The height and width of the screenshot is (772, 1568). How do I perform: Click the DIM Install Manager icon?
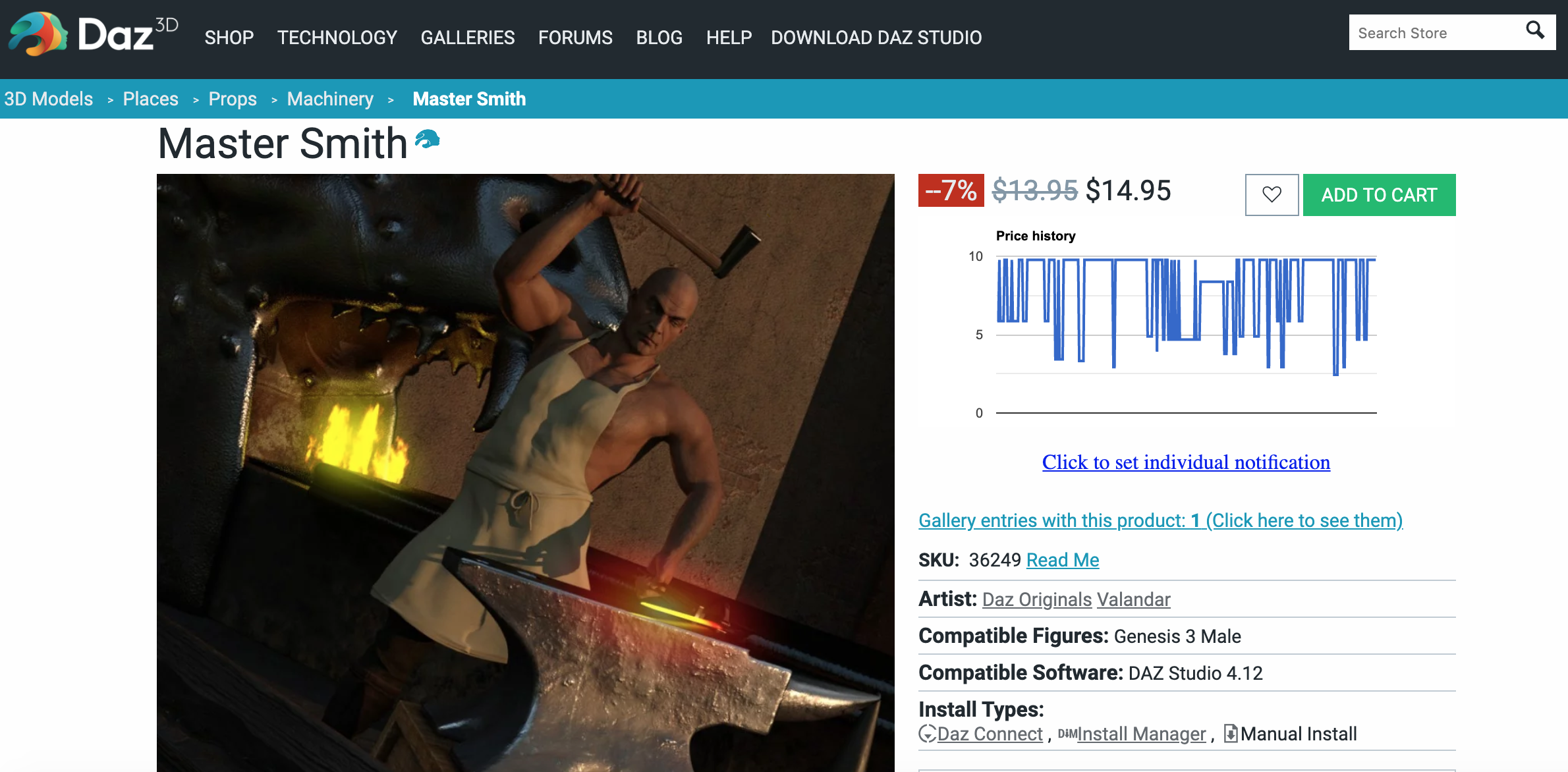1067,733
